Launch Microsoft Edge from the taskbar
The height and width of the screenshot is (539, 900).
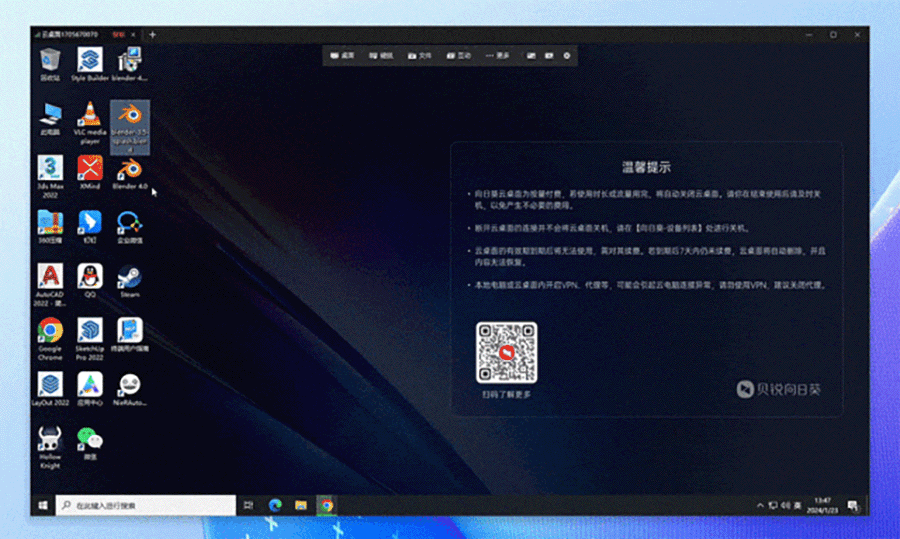(275, 505)
